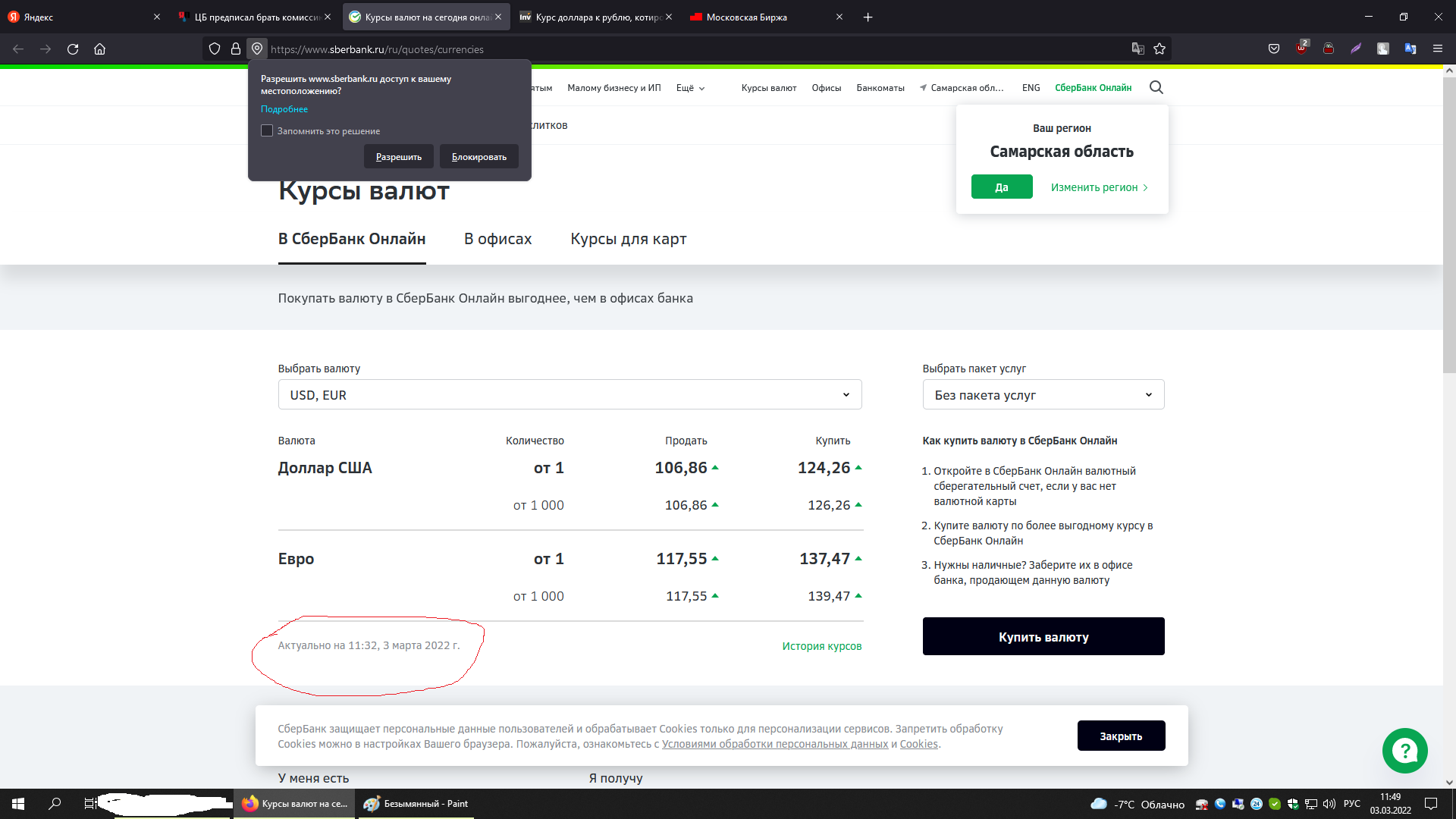Image resolution: width=1456 pixels, height=819 pixels.
Task: Click the location permission icon in address bar
Action: point(257,49)
